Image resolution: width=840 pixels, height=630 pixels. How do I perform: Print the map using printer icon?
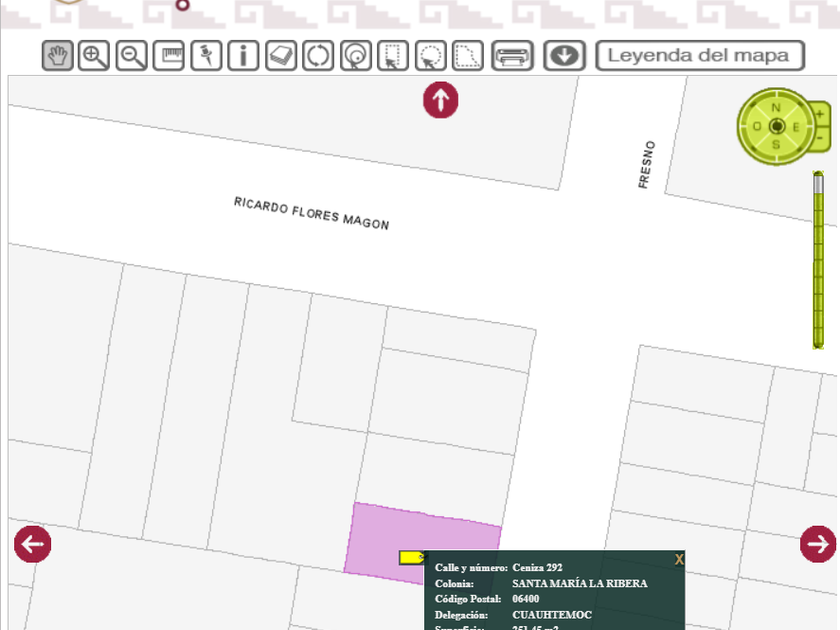pos(512,56)
